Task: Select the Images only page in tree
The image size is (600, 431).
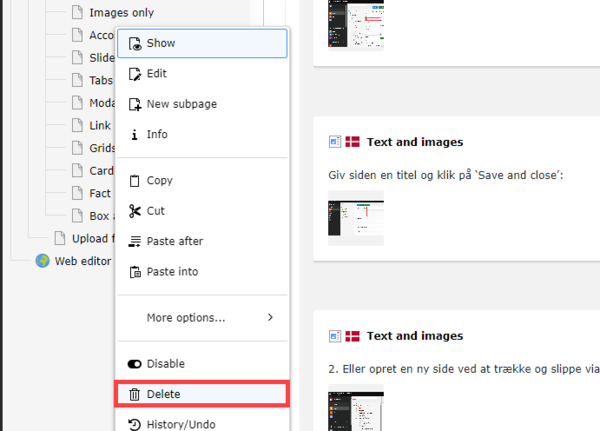Action: tap(122, 13)
